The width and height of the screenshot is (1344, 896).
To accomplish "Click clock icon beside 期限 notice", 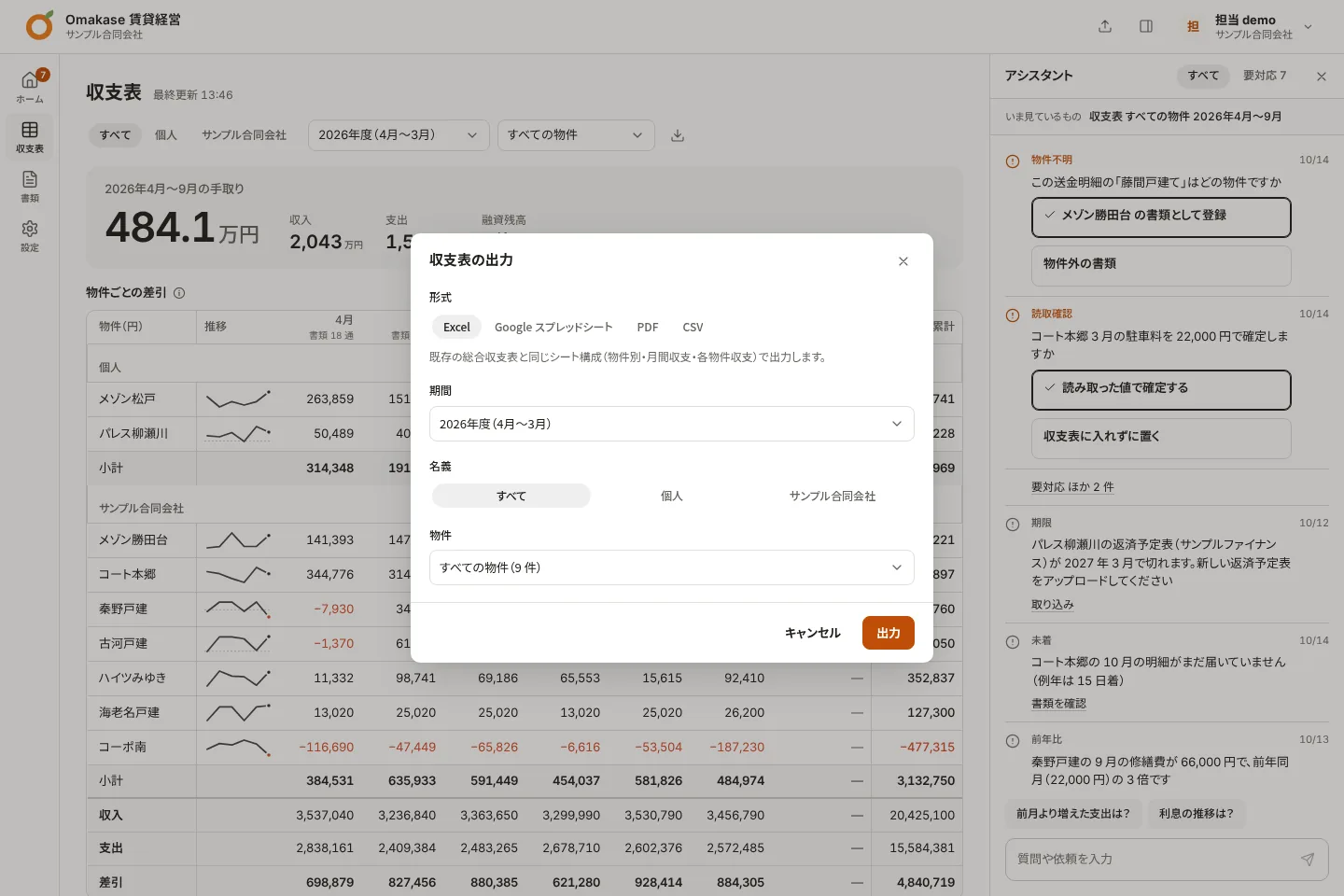I will point(1013,525).
